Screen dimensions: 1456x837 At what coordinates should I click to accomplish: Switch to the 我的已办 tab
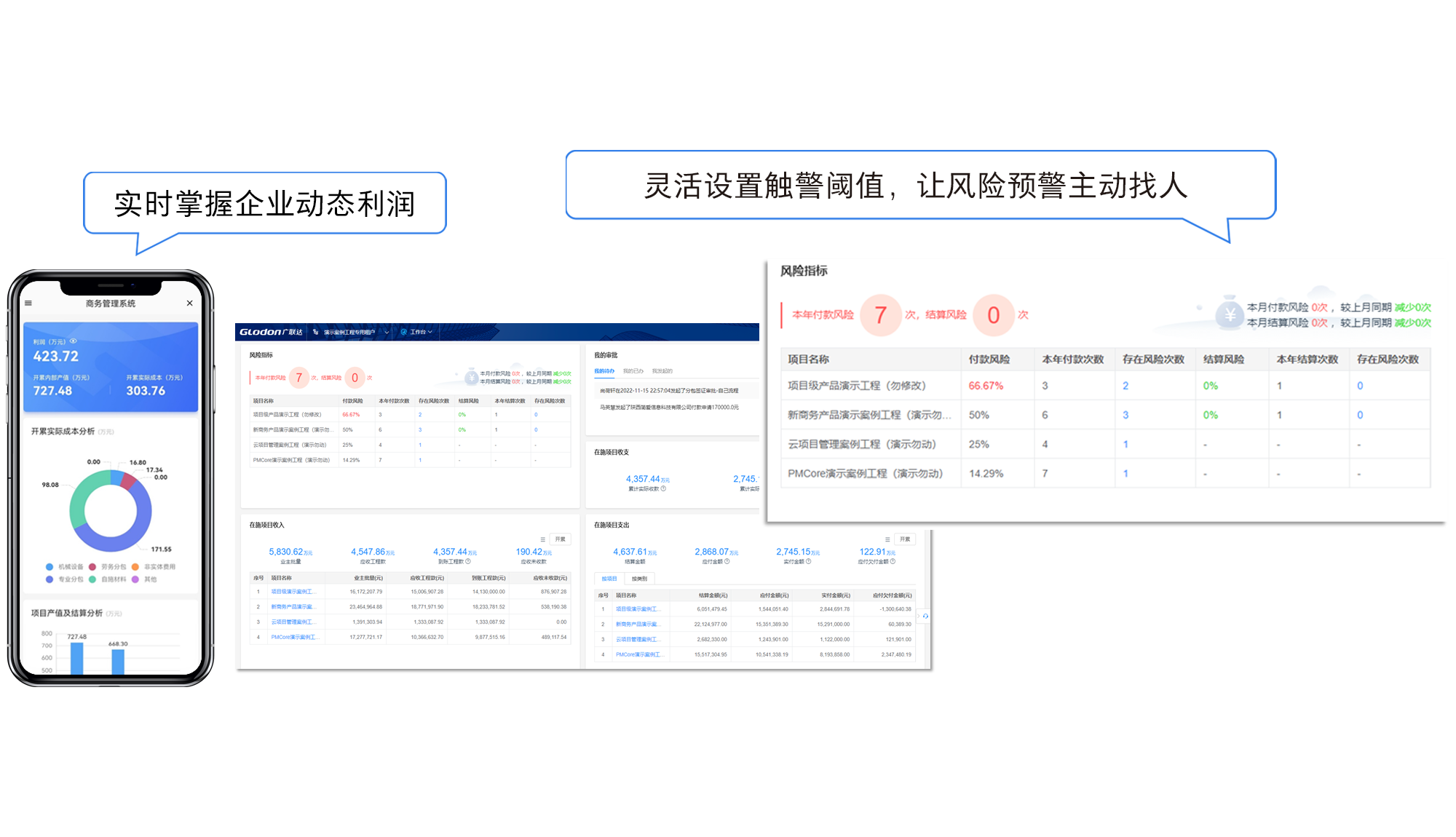point(633,371)
